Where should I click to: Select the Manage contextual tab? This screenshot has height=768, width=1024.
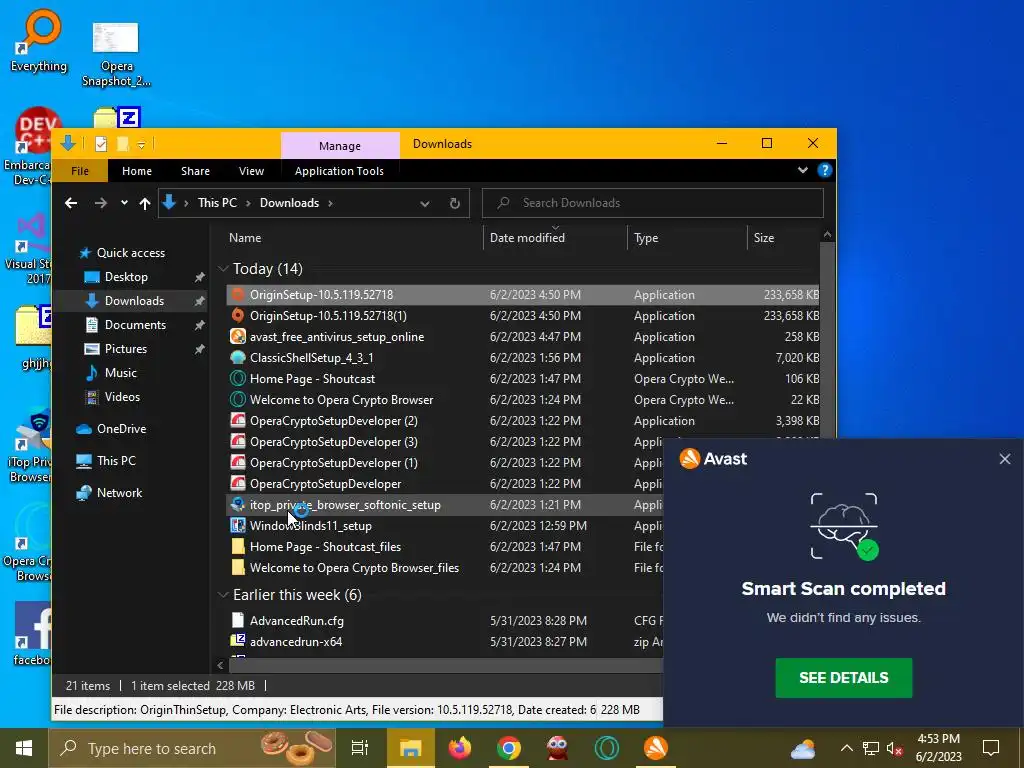340,146
